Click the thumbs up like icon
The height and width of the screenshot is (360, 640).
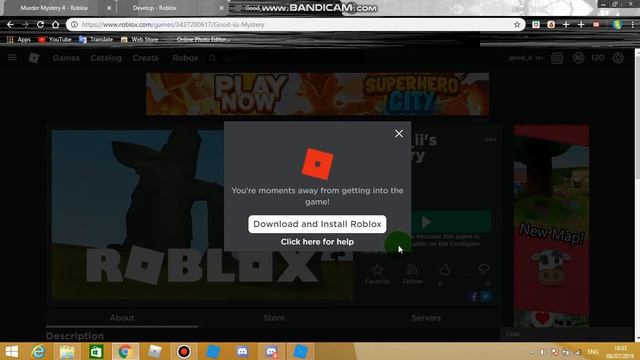(445, 270)
